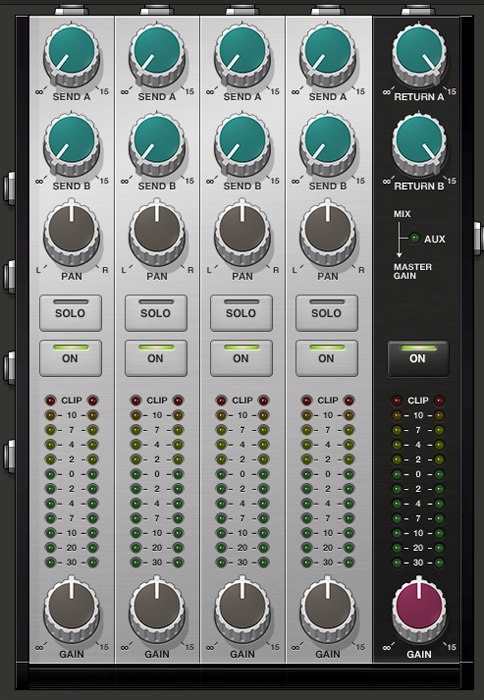Click the Send A knob on channel one
Viewport: 484px width, 700px height.
71,54
